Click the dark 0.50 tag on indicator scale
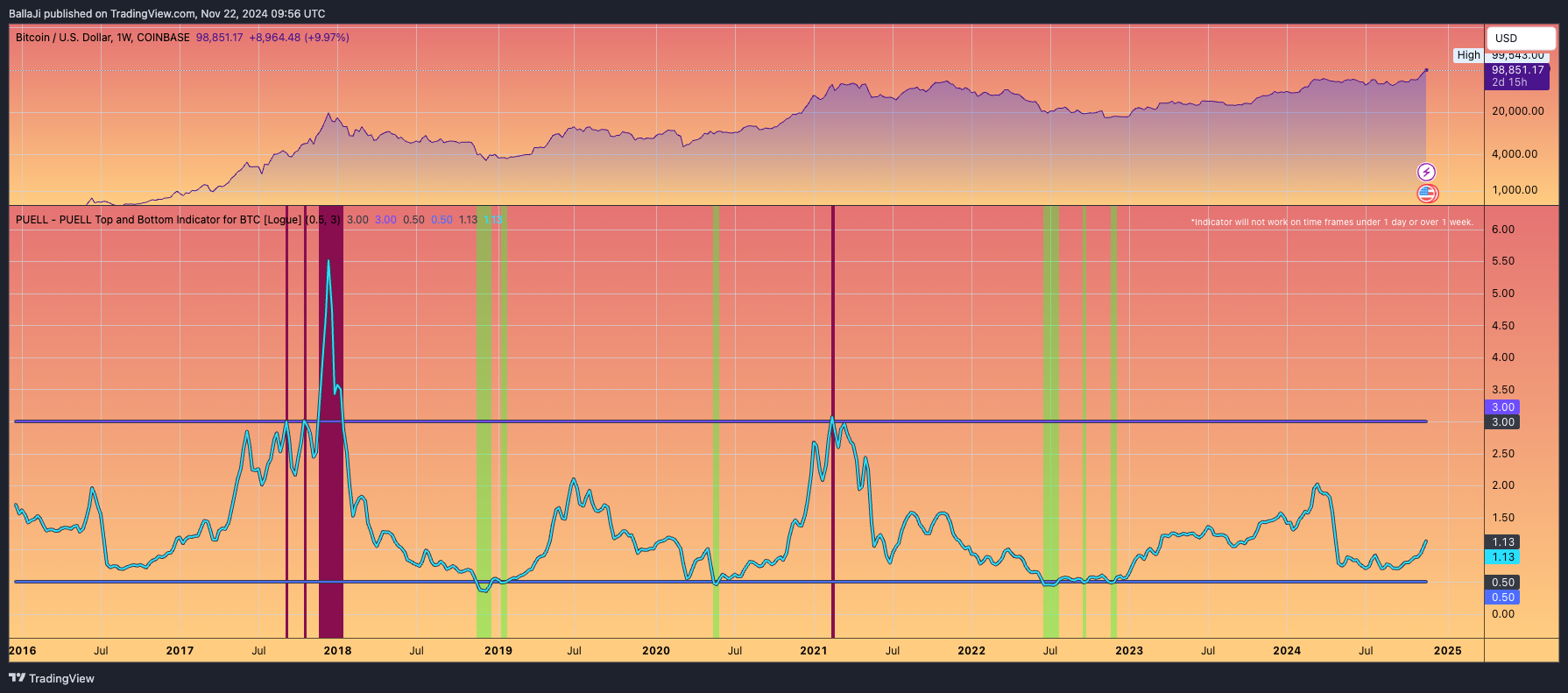Screen dimensions: 1568x693 (1502, 583)
